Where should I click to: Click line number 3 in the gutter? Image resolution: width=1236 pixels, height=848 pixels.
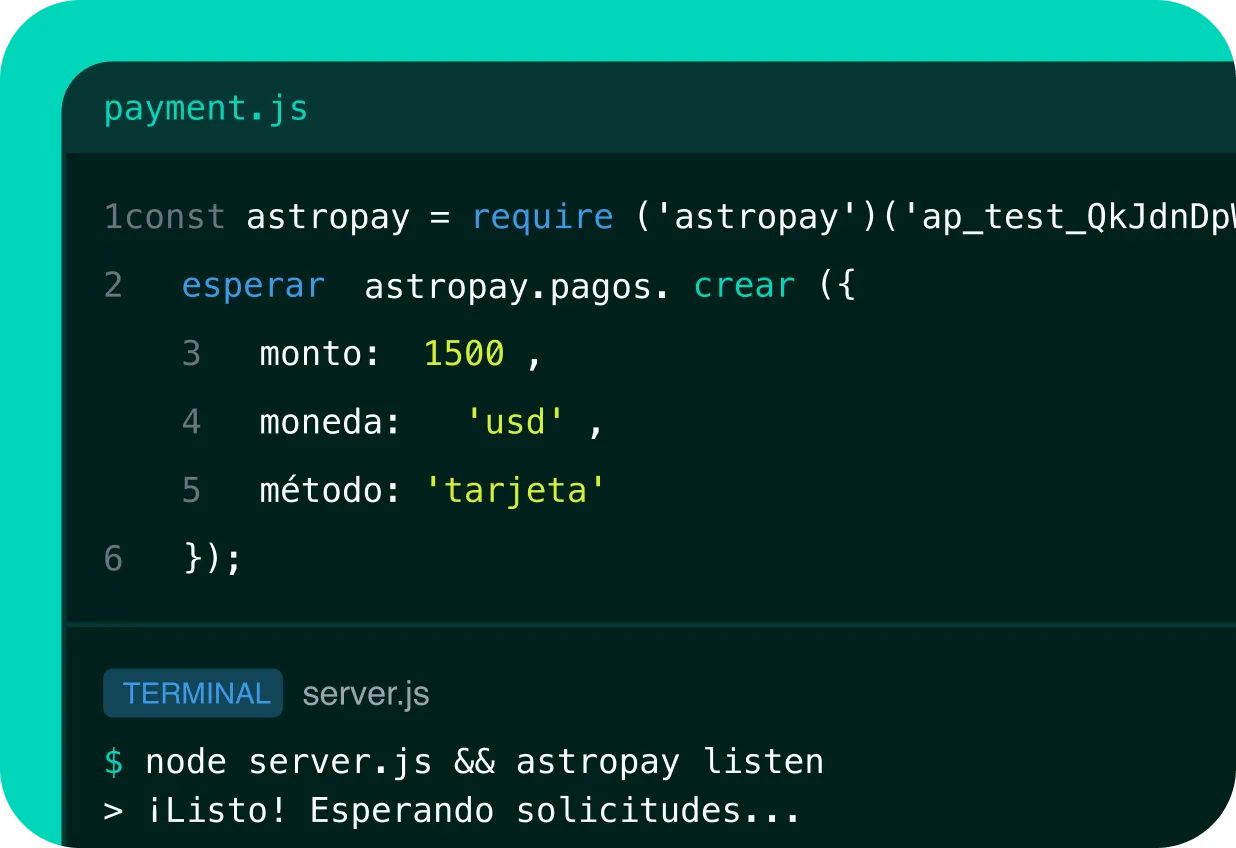(x=192, y=354)
